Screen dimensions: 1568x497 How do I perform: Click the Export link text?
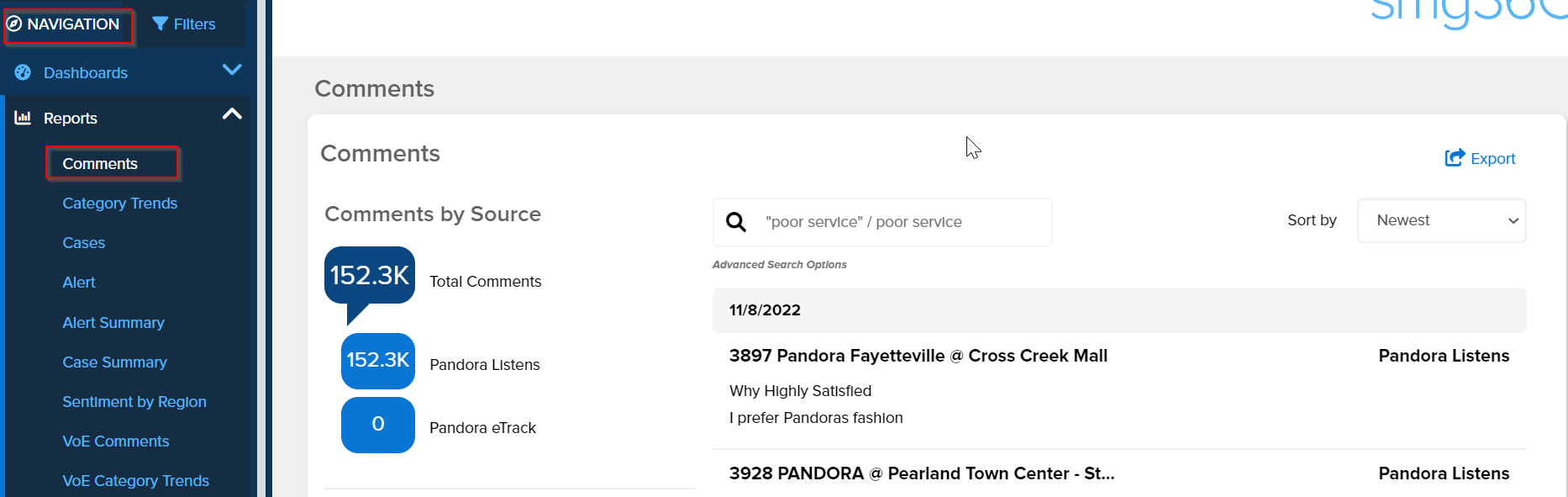(1492, 159)
